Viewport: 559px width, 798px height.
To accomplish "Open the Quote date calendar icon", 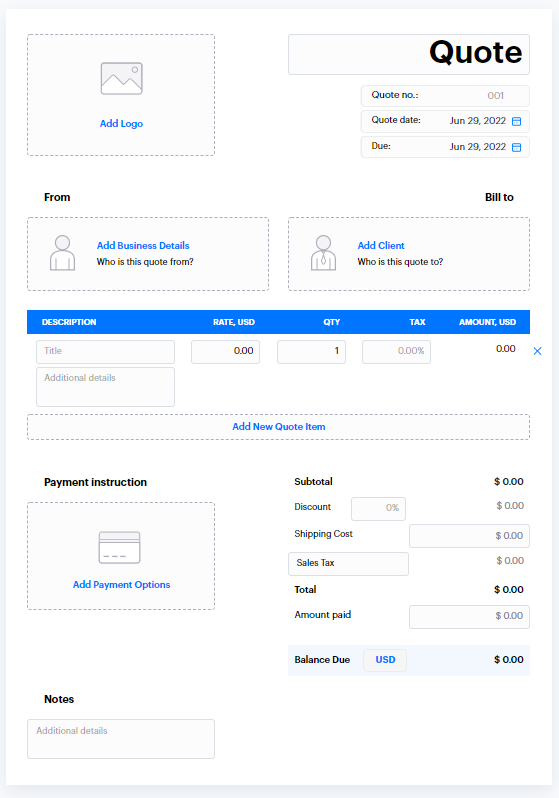I will 516,121.
